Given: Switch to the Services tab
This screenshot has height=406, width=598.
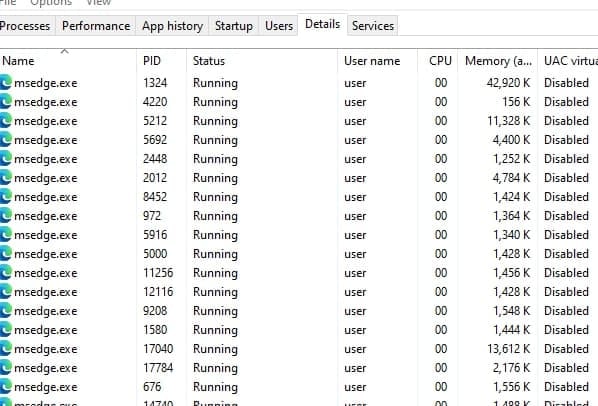Looking at the screenshot, I should click(x=373, y=26).
